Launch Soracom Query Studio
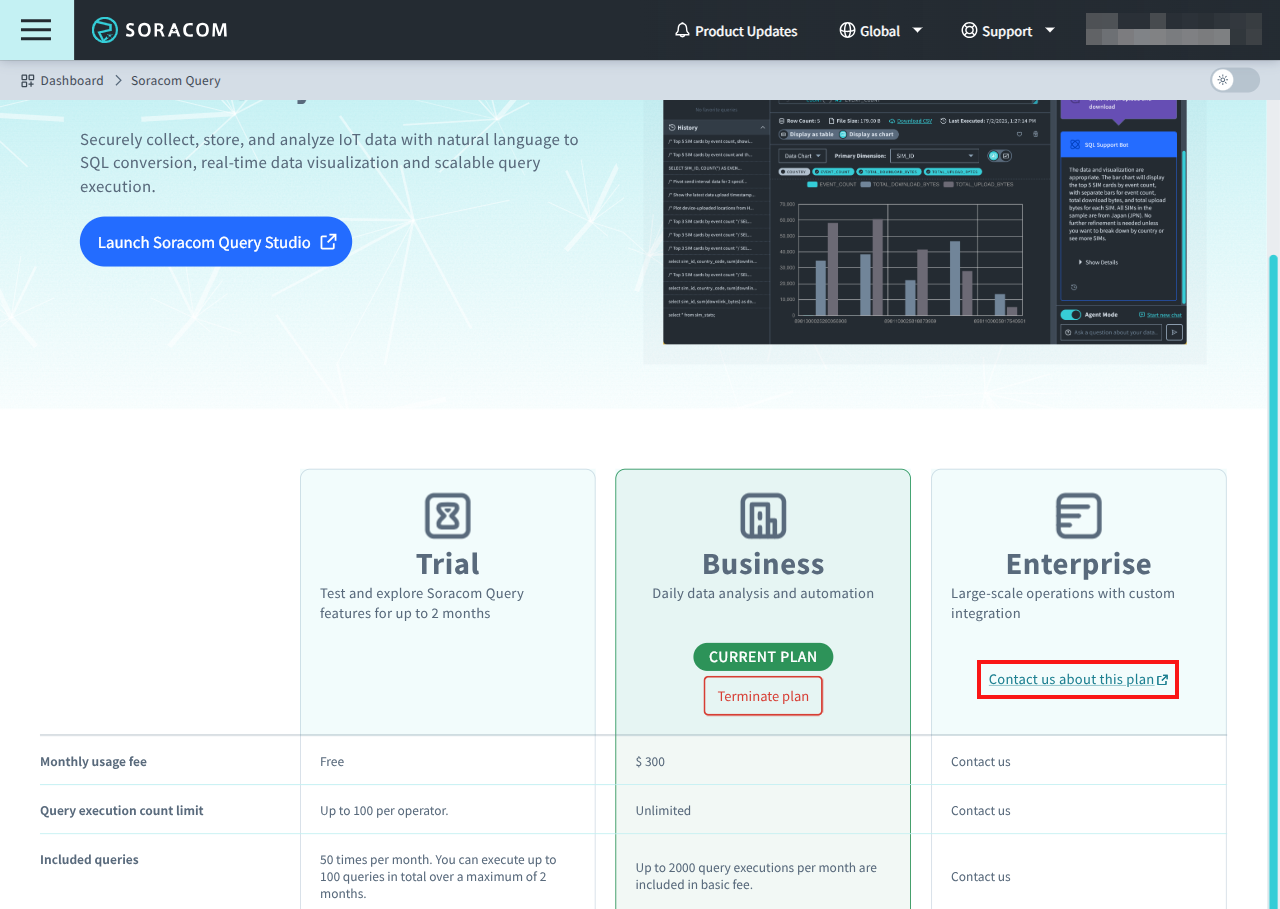This screenshot has height=909, width=1280. [x=216, y=242]
